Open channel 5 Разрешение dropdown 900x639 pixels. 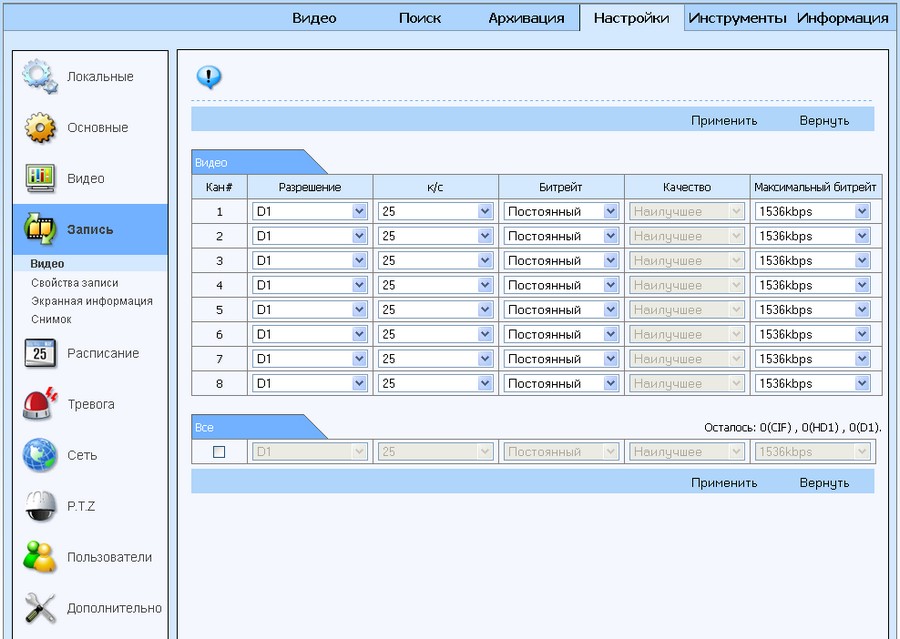point(310,309)
